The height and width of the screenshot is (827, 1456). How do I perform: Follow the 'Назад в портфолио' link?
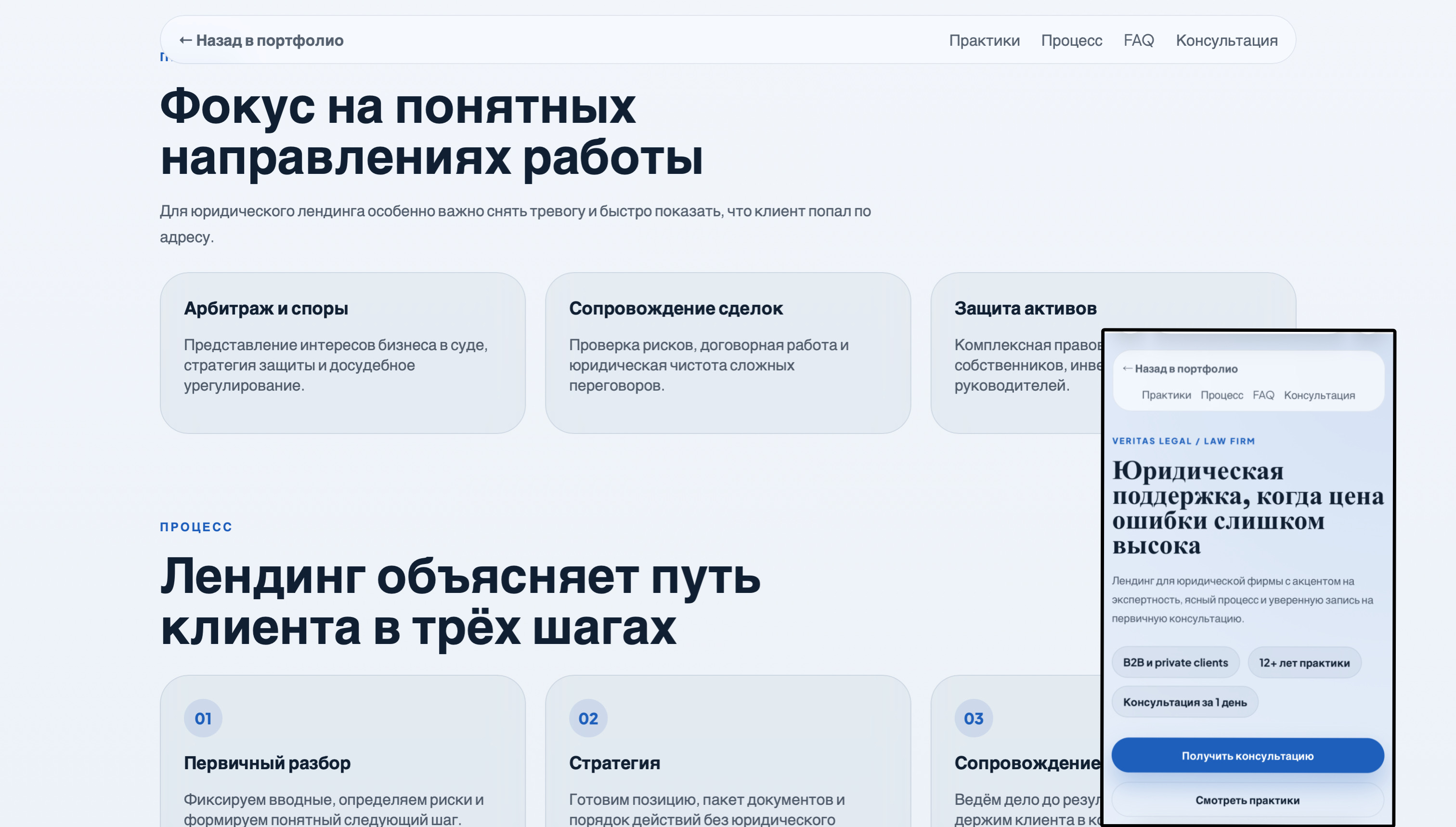click(x=261, y=40)
